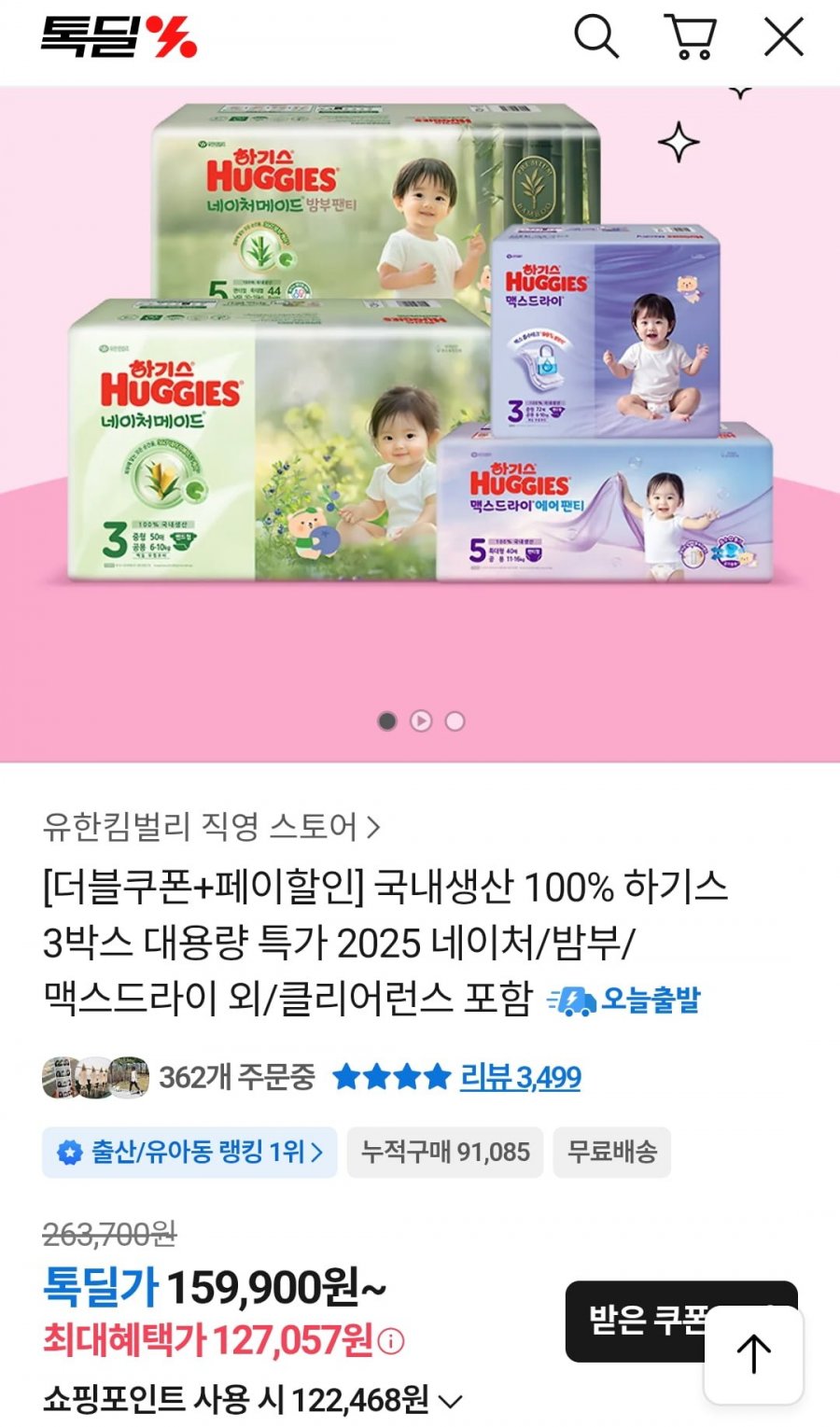Image resolution: width=840 pixels, height=1427 pixels.
Task: Tap the scroll-to-top arrow button
Action: [753, 1354]
